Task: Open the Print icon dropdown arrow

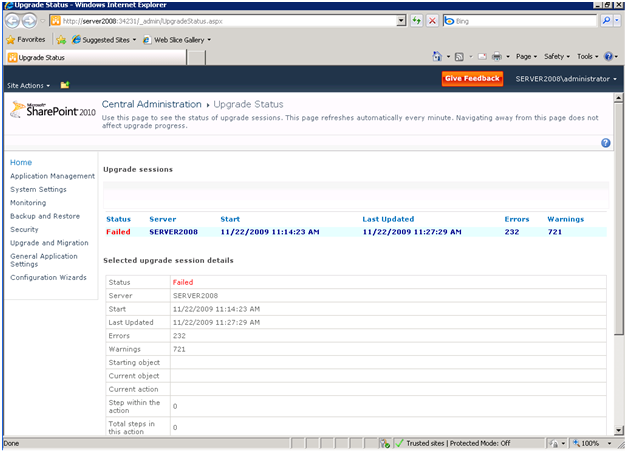Action: (x=508, y=57)
